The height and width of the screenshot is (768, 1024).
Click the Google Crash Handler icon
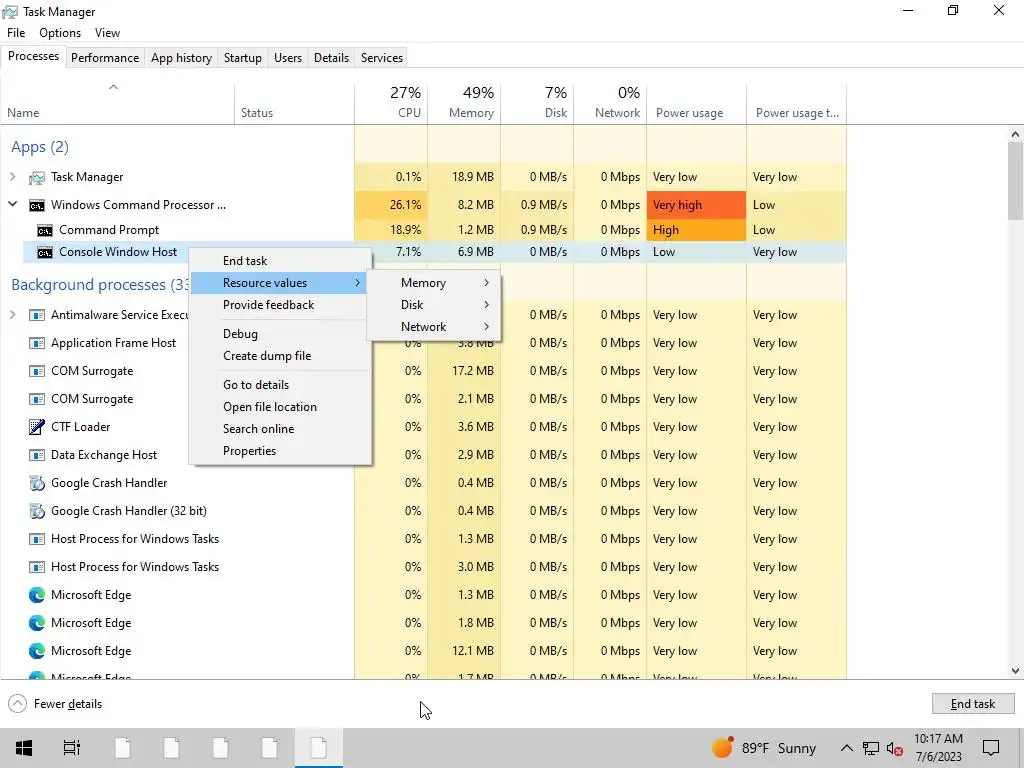tap(37, 483)
